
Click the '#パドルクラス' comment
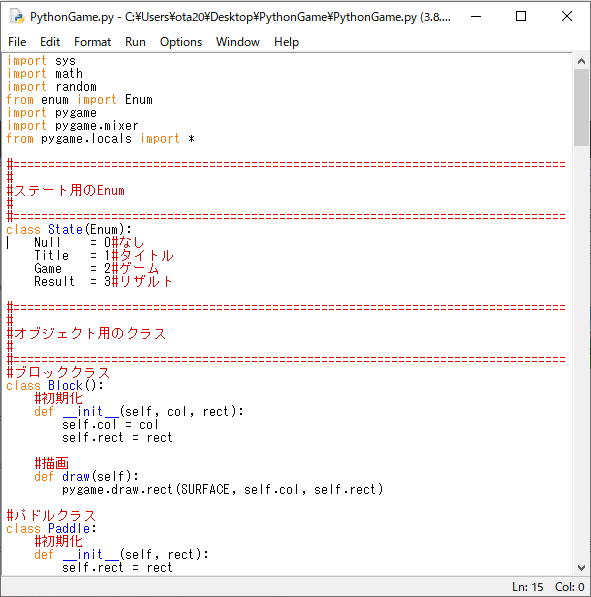pos(51,516)
